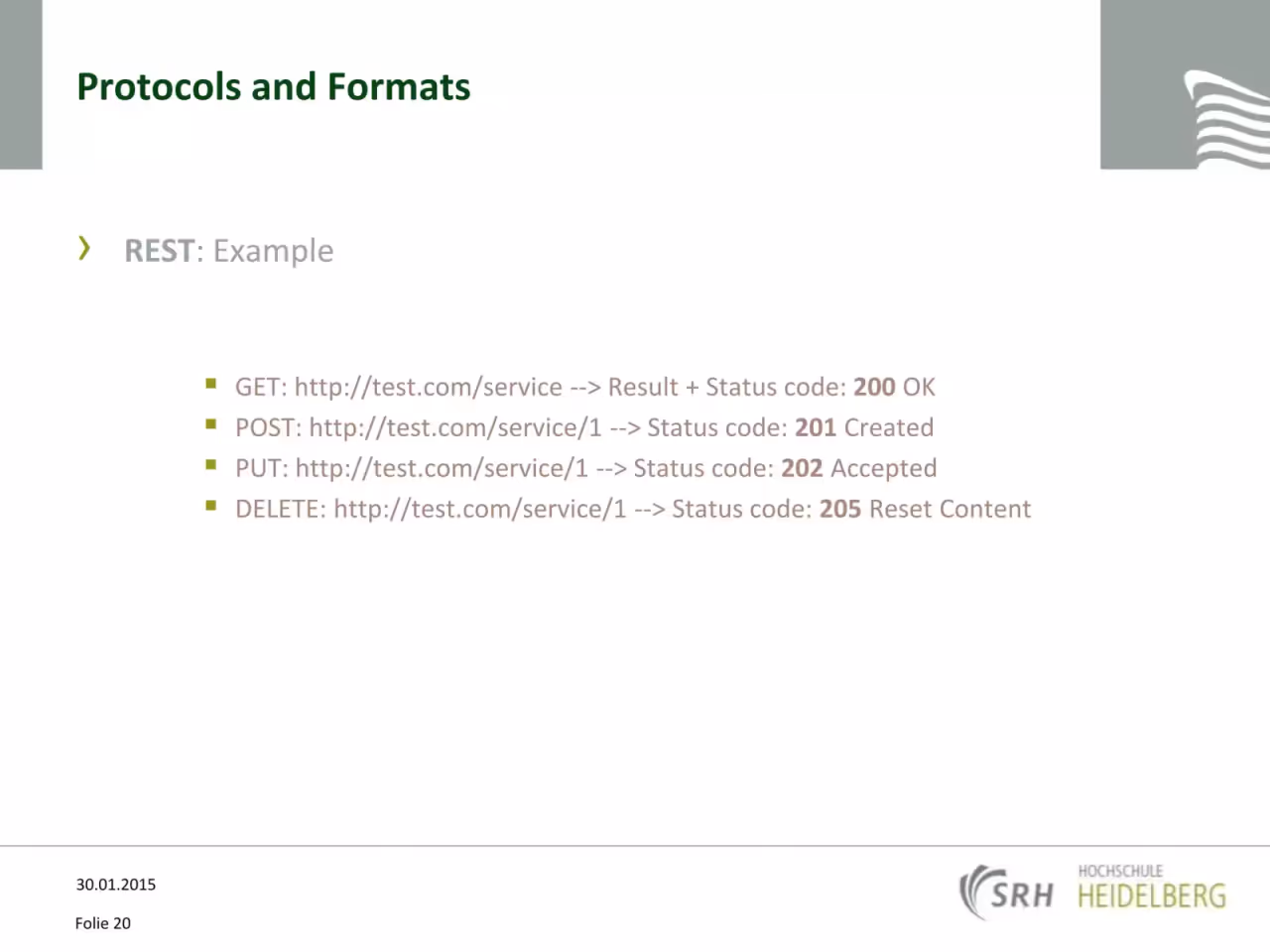Click the bullet square beside POST line
This screenshot has width=1270, height=952.
point(210,423)
